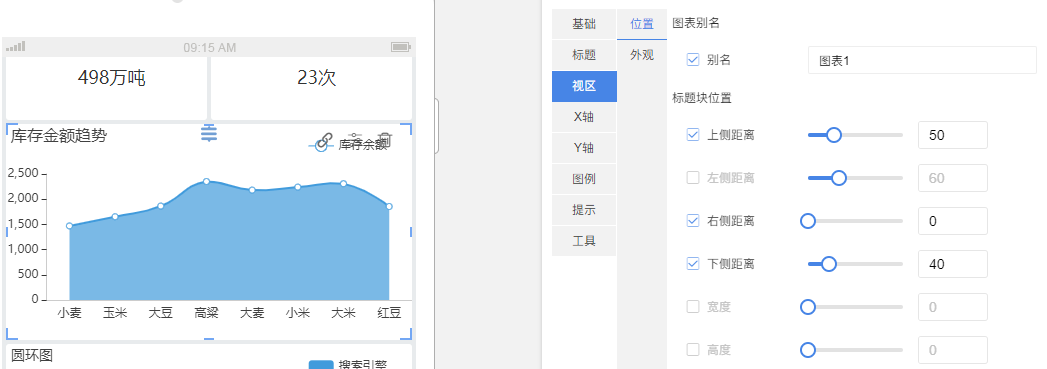Click the 高粱 data point on chart
This screenshot has height=369, width=1047.
206,181
